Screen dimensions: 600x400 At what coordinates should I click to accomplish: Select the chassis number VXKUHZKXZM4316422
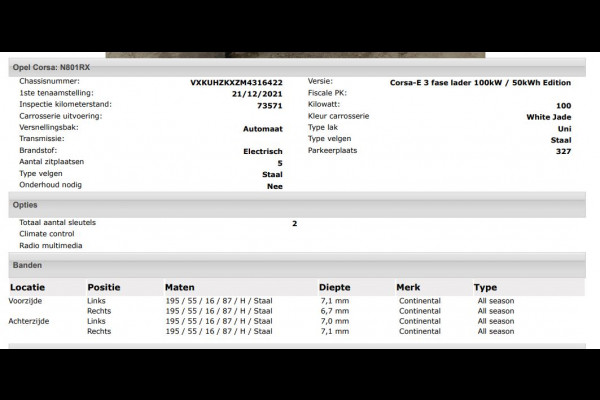click(236, 83)
